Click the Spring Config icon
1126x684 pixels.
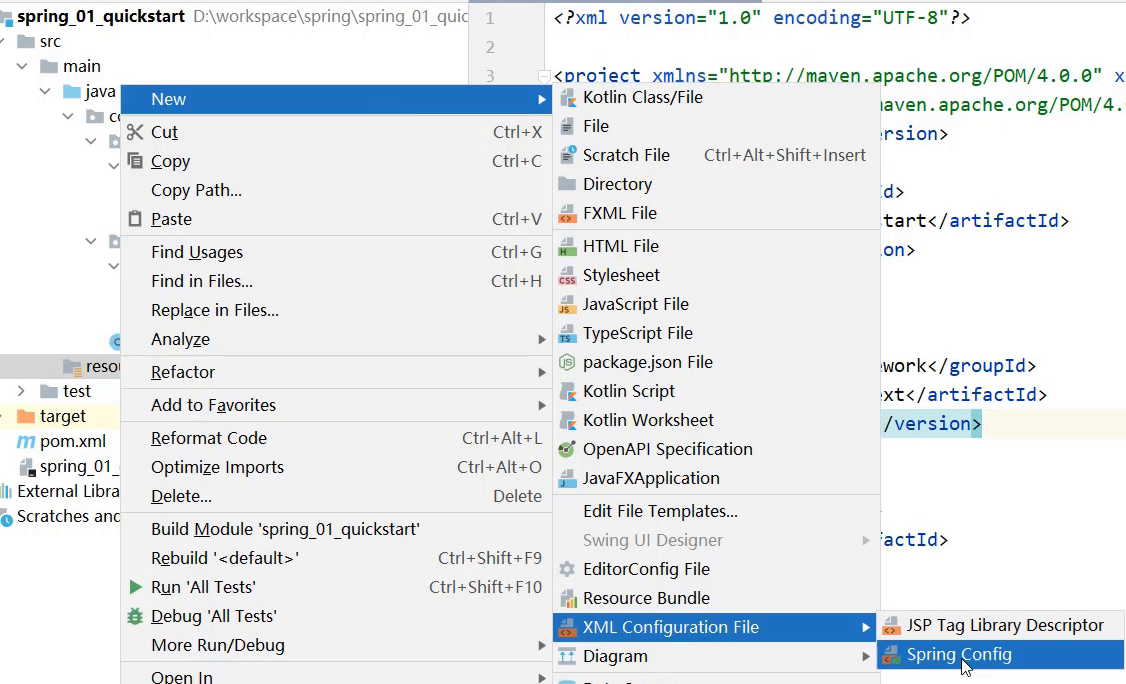[x=890, y=655]
